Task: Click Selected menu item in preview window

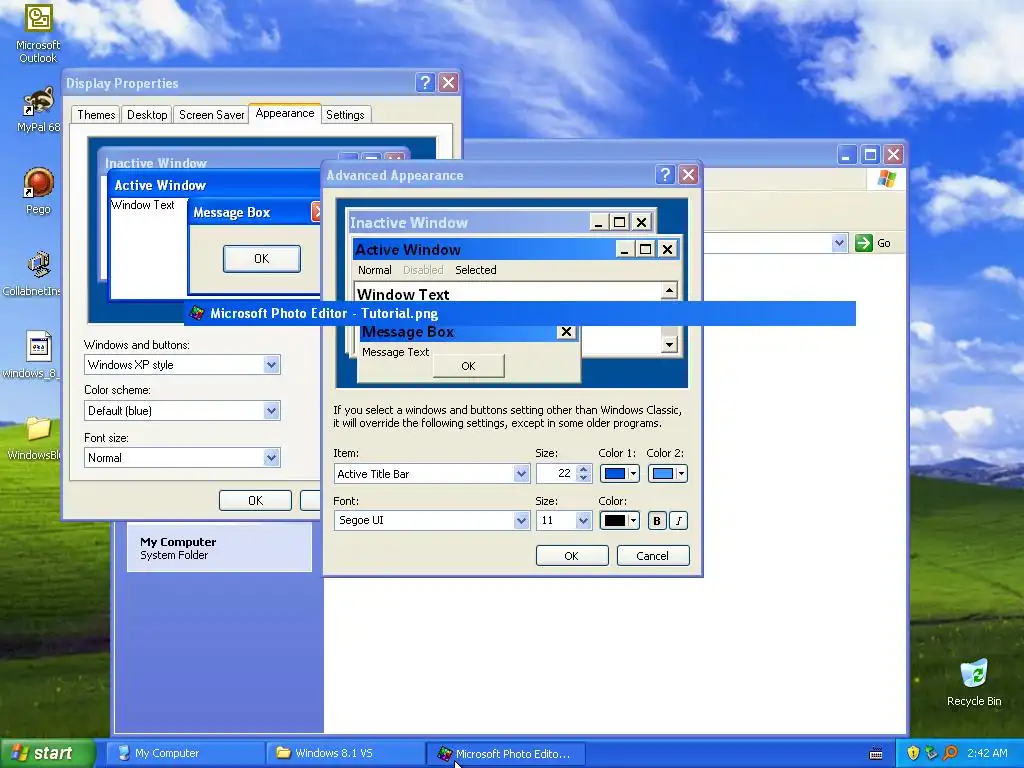Action: [x=475, y=270]
